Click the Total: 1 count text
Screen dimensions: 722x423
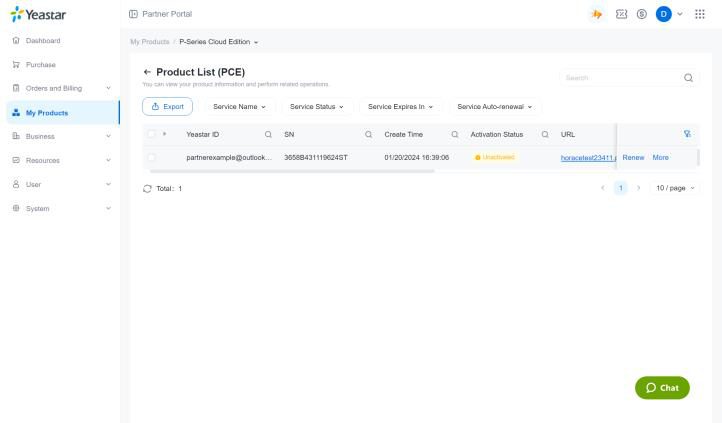[169, 189]
